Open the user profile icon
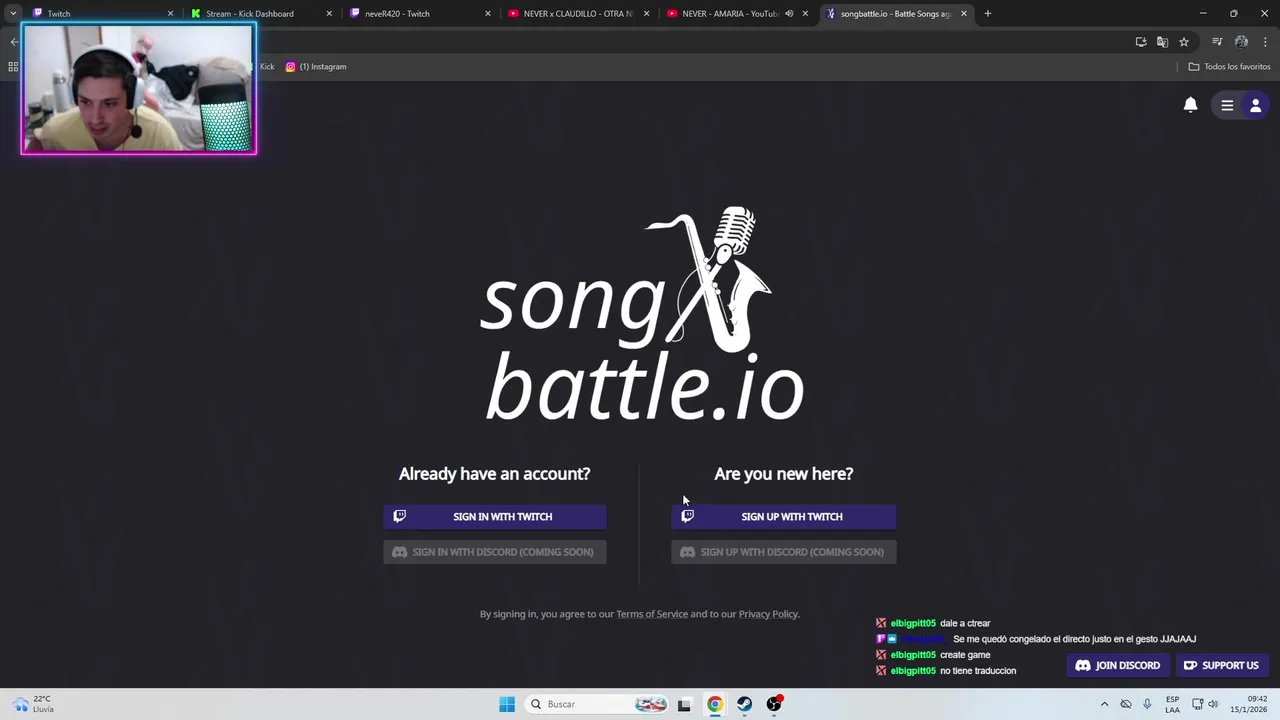This screenshot has width=1280, height=720. tap(1256, 105)
